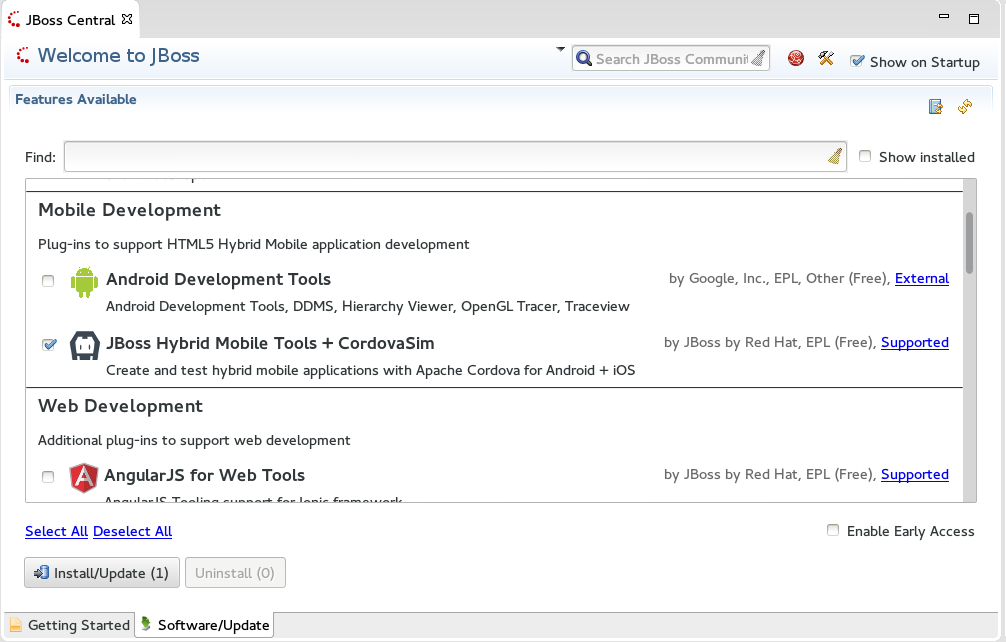Open Supported link for JBoss Hybrid Mobile Tools
Image resolution: width=1006 pixels, height=642 pixels.
[915, 342]
